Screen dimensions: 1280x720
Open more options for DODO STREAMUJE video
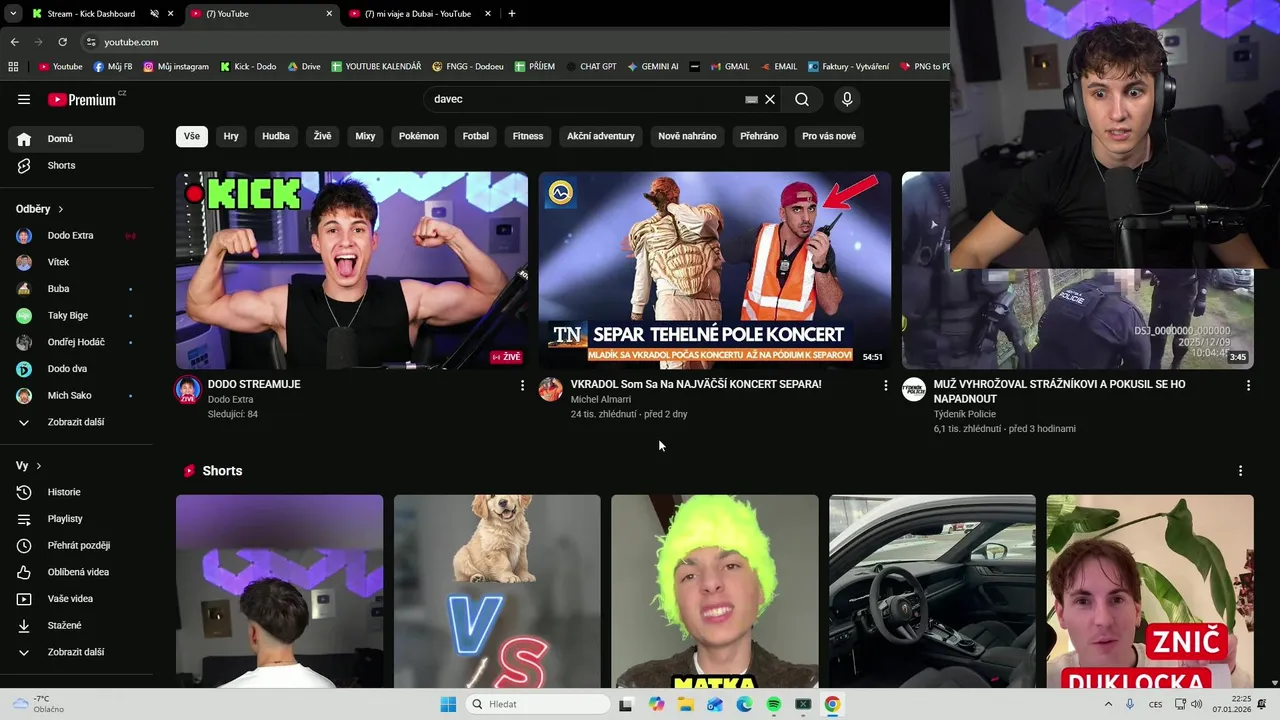click(522, 385)
